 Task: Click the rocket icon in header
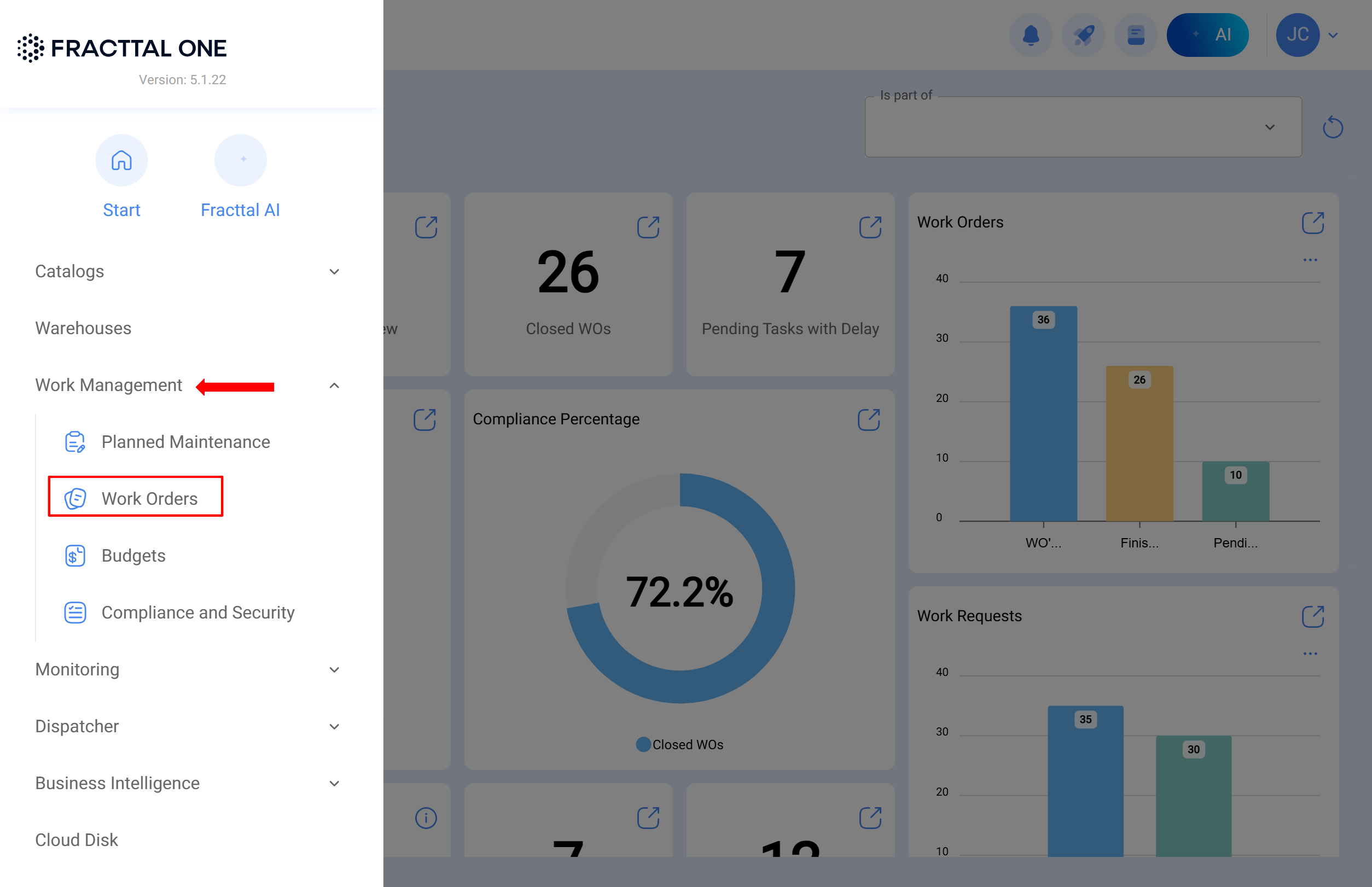1083,35
